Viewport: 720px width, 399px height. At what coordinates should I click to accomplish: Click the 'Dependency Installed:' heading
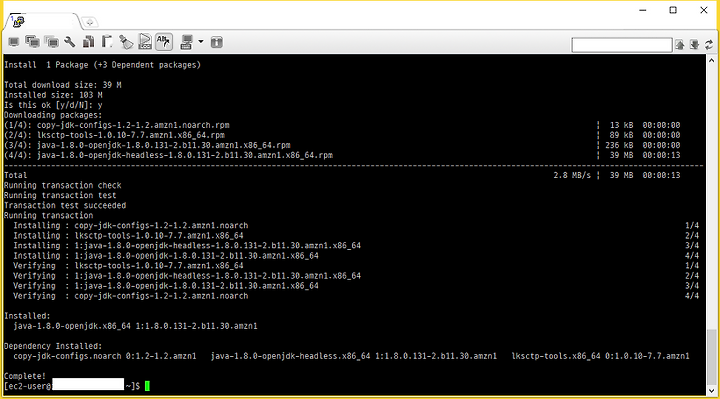[53, 346]
